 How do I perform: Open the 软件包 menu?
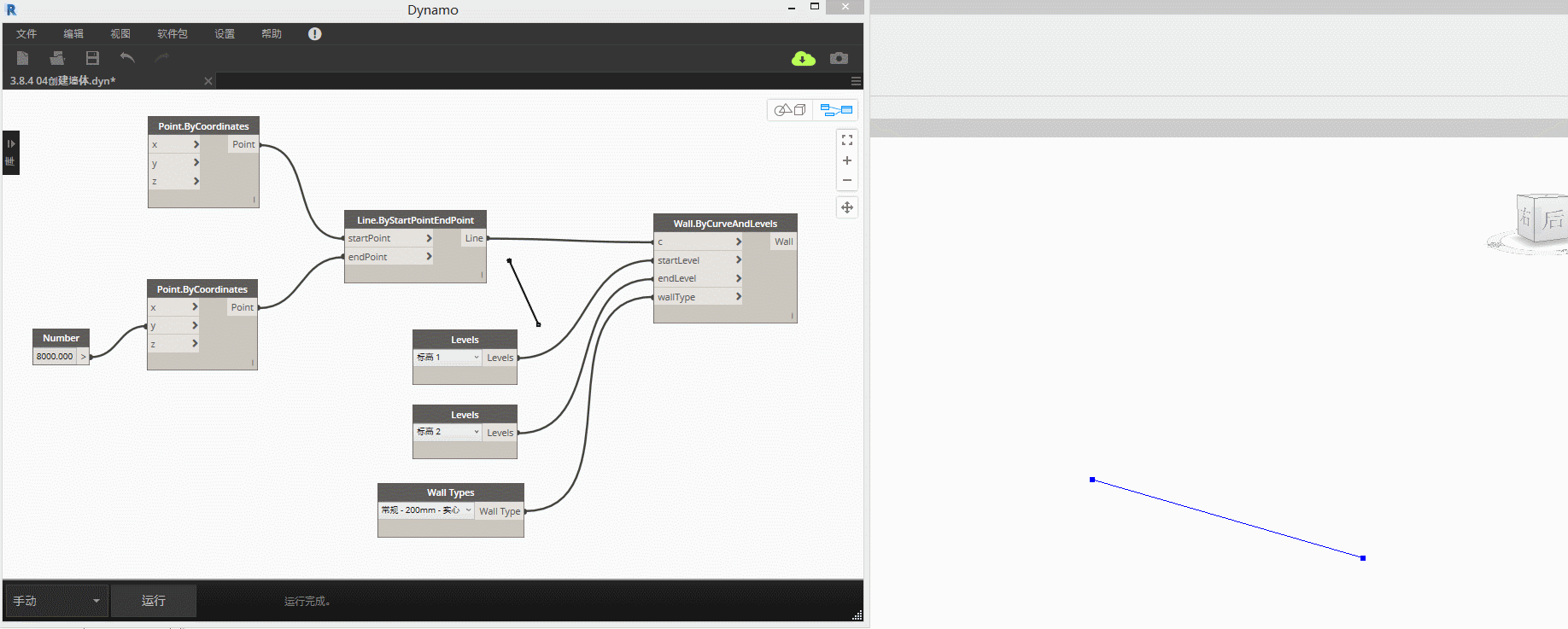(173, 34)
